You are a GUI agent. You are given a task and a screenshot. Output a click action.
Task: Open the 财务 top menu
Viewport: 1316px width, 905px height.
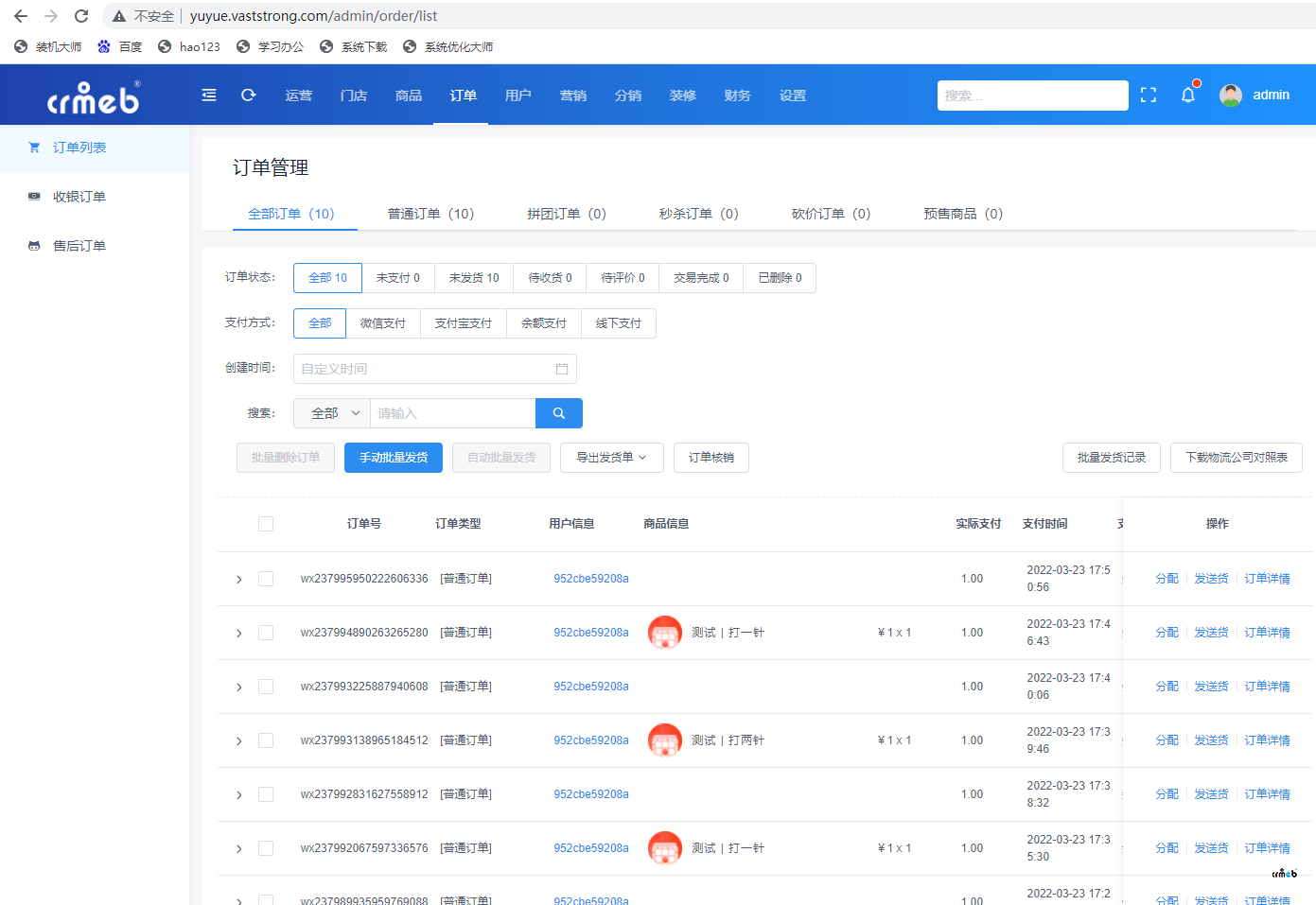pyautogui.click(x=738, y=96)
